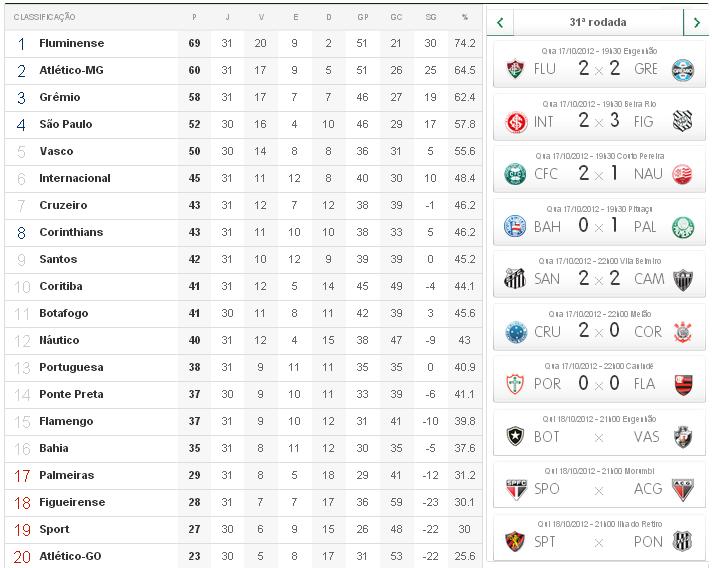Viewport: 712px width, 568px height.
Task: Sort by the P points column header
Action: [194, 17]
